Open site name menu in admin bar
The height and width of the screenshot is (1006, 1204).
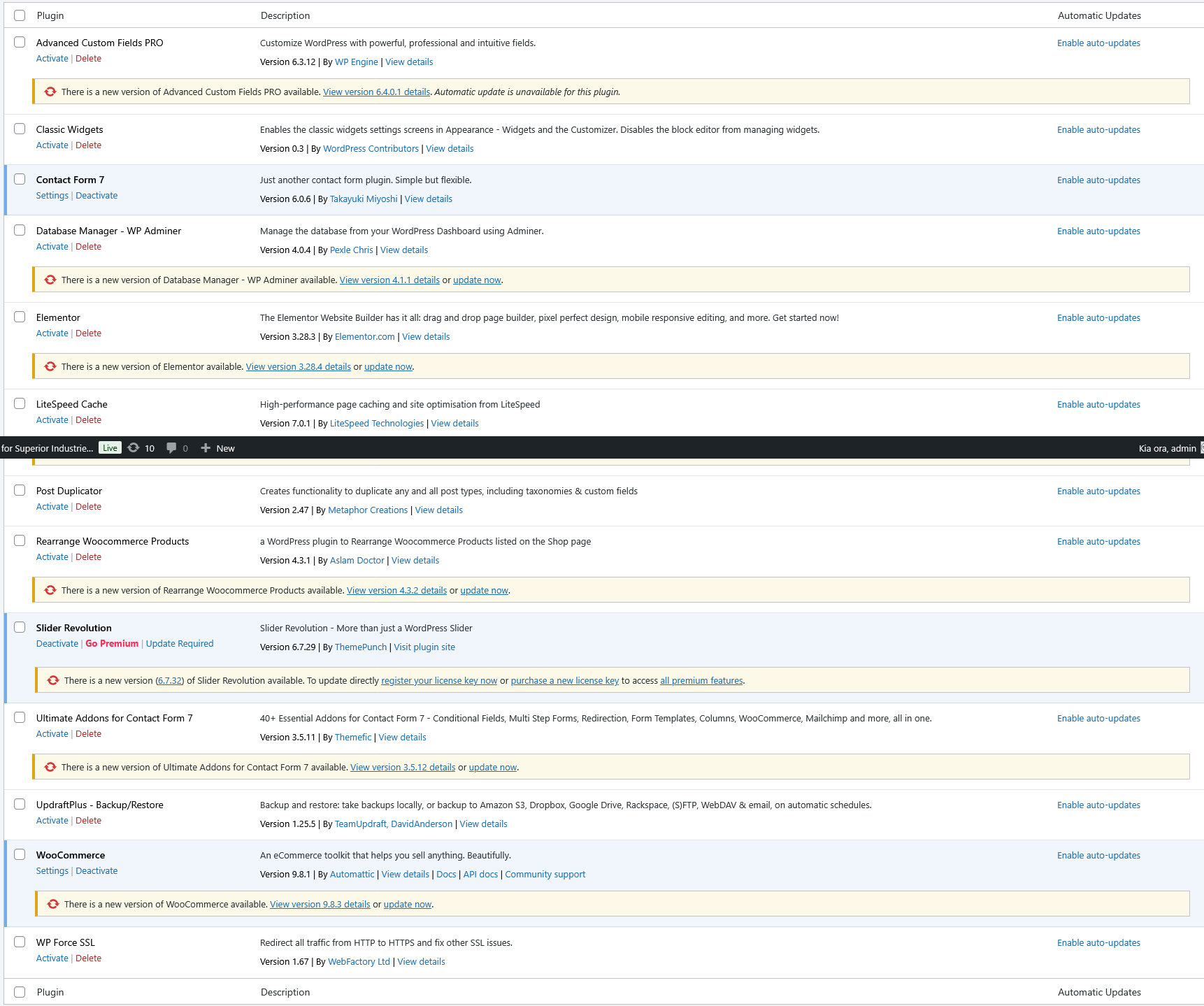[x=47, y=448]
